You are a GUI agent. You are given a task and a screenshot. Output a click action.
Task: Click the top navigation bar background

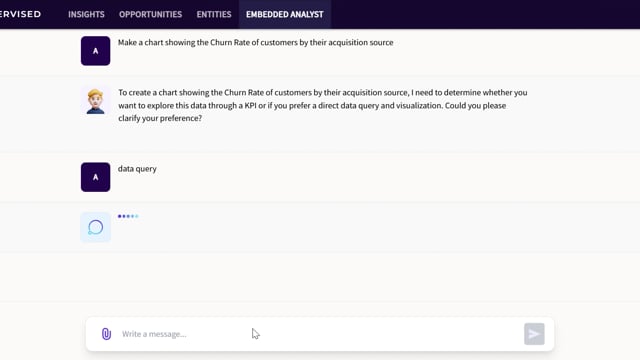(x=482, y=14)
